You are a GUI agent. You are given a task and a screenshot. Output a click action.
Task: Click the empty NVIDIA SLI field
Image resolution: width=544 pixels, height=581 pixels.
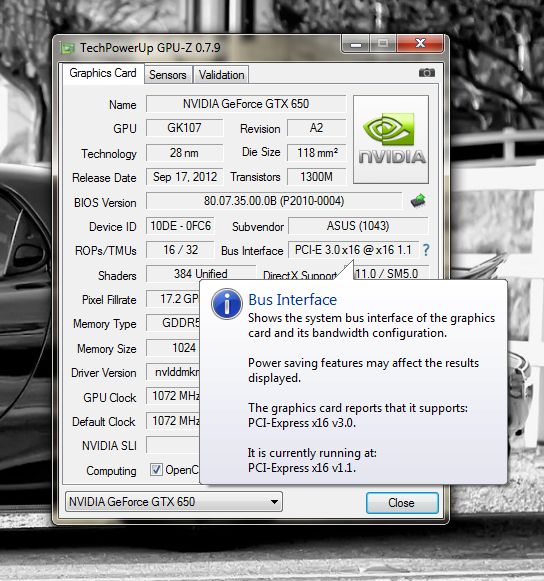click(173, 445)
